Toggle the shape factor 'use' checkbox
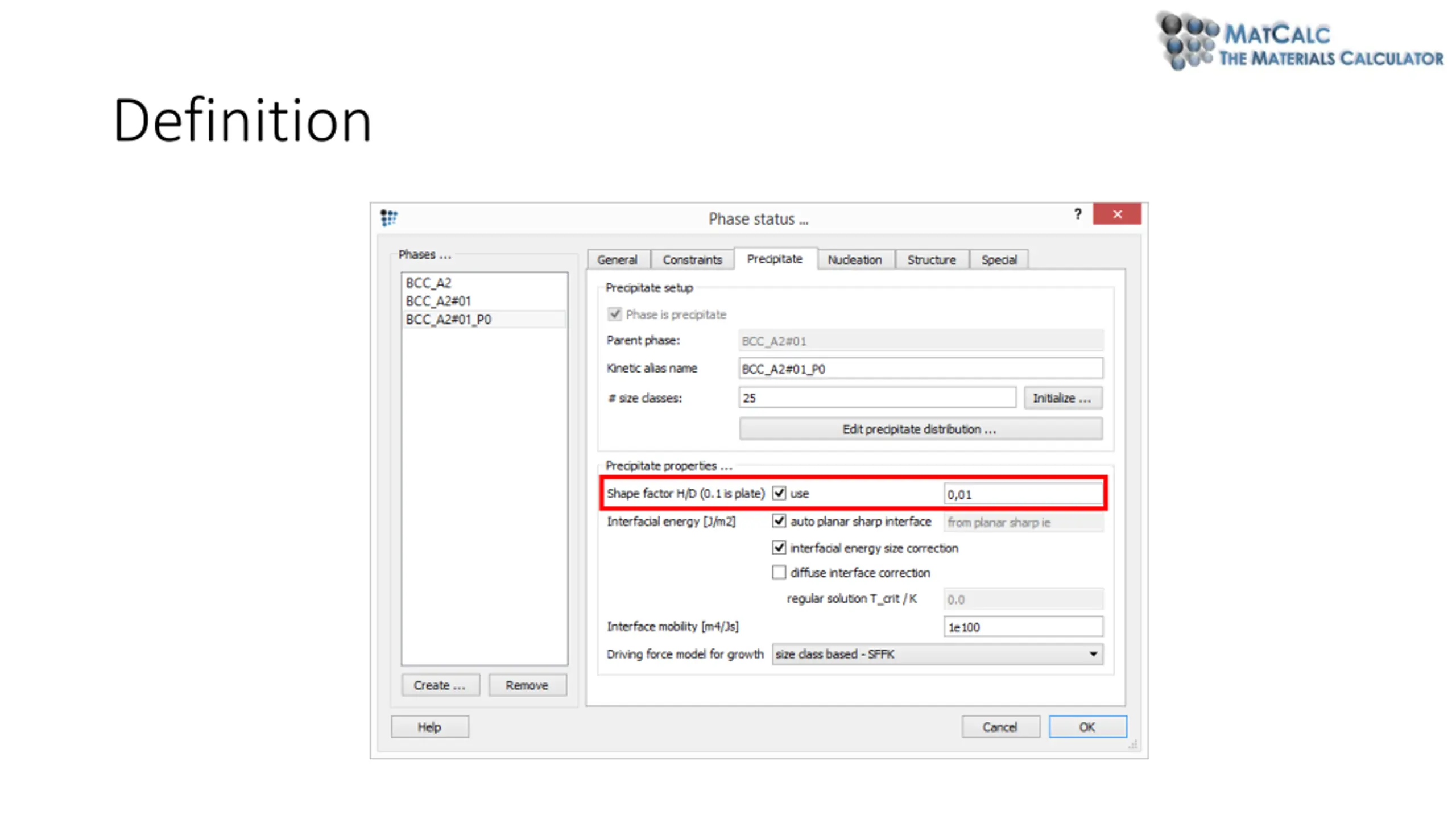1456x819 pixels. (x=779, y=493)
